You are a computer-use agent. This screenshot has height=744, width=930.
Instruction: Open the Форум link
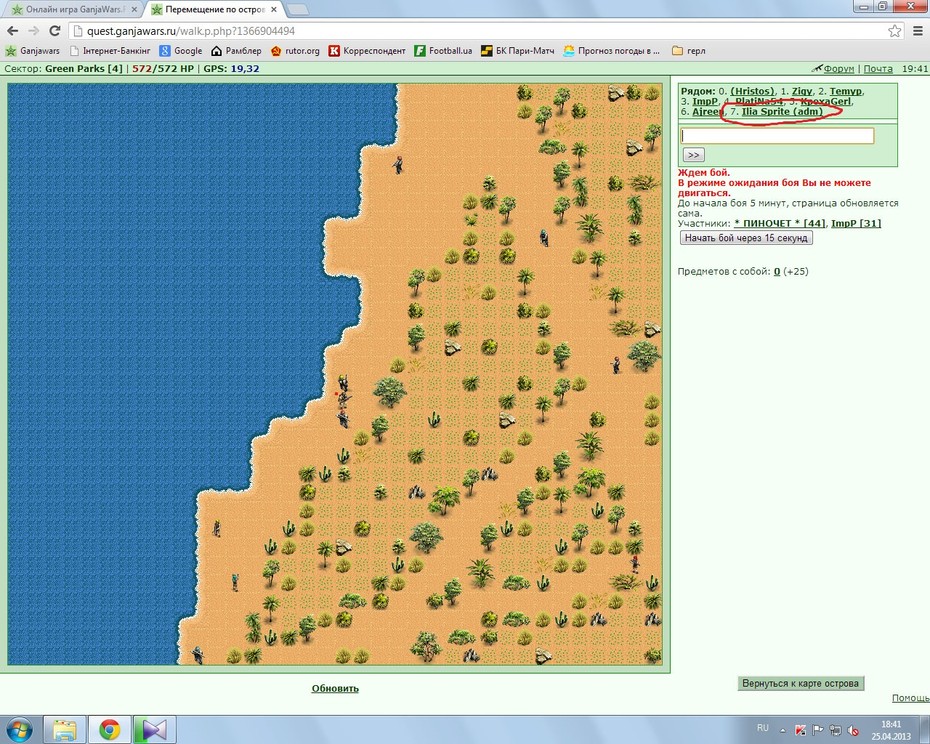pos(839,69)
